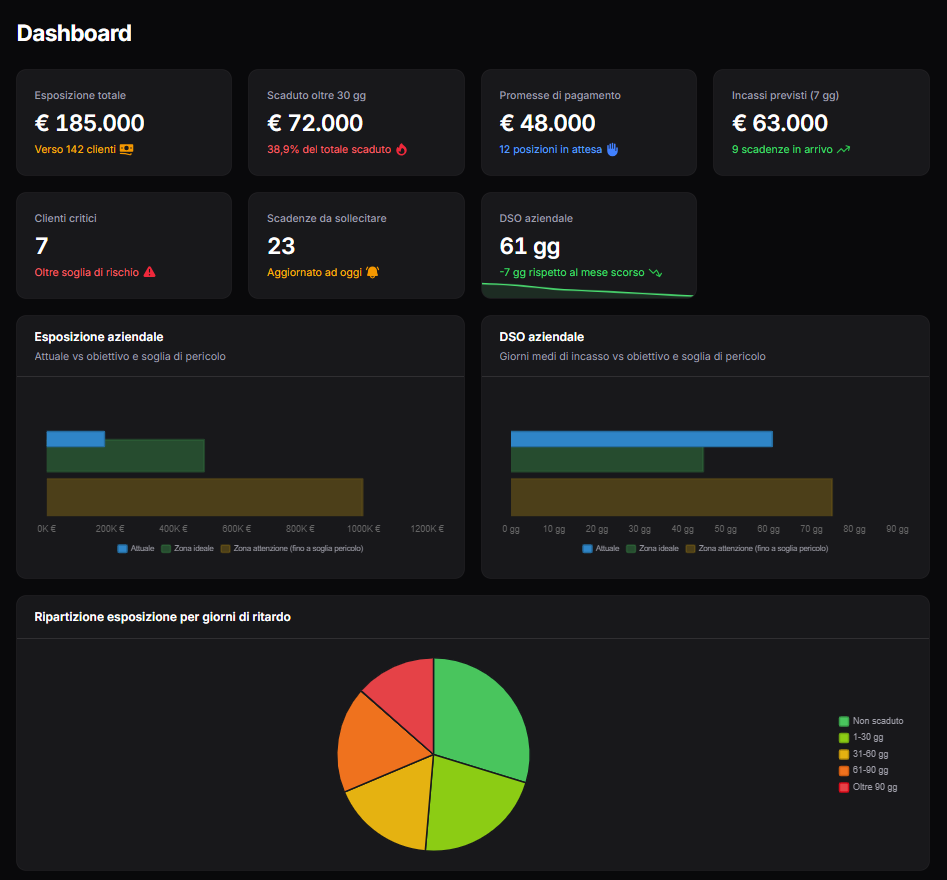Toggle Zona attenzione legend swatch in Esposizione aziendale chart

[x=225, y=548]
